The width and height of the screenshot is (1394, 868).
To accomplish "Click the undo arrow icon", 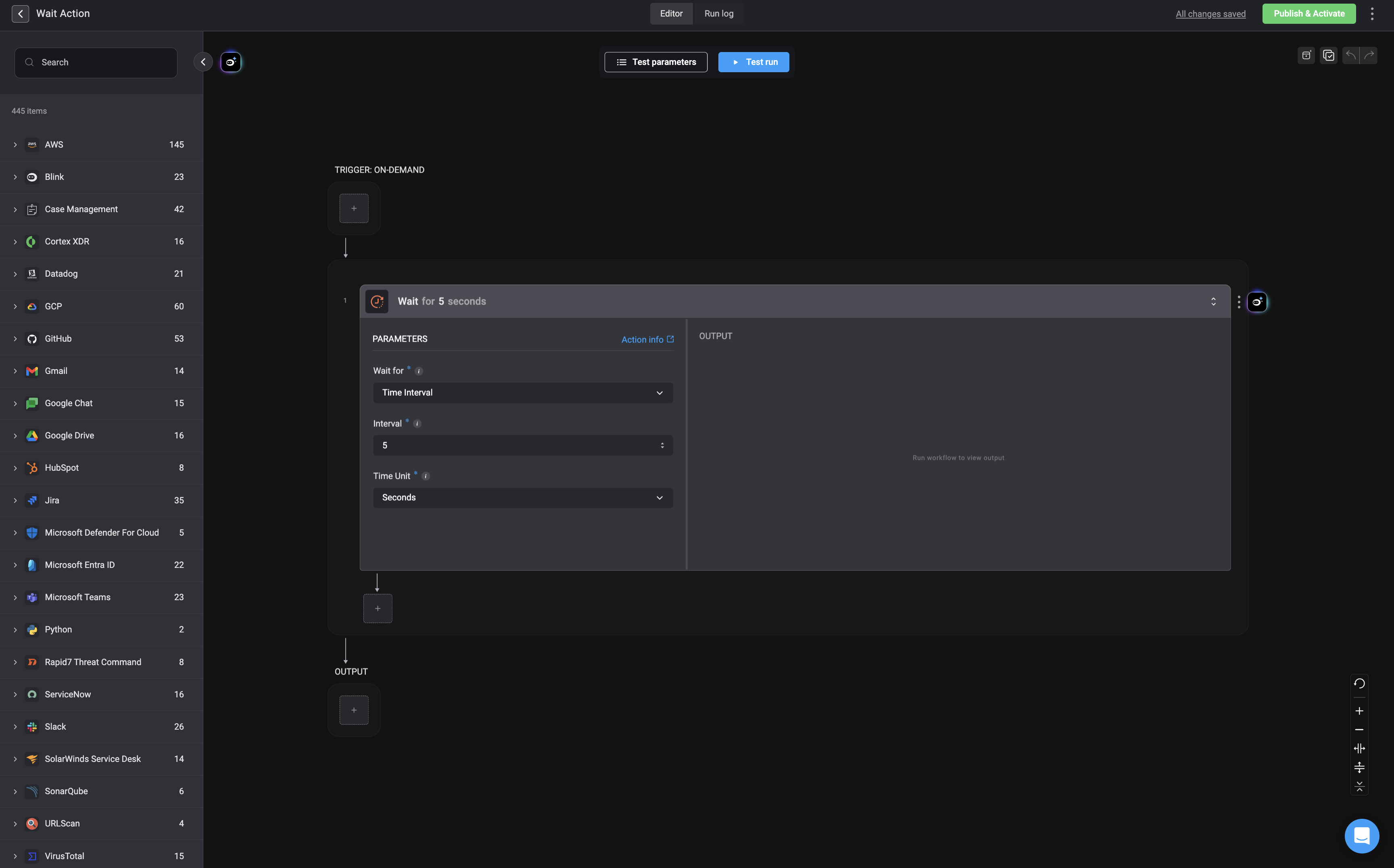I will click(1350, 55).
